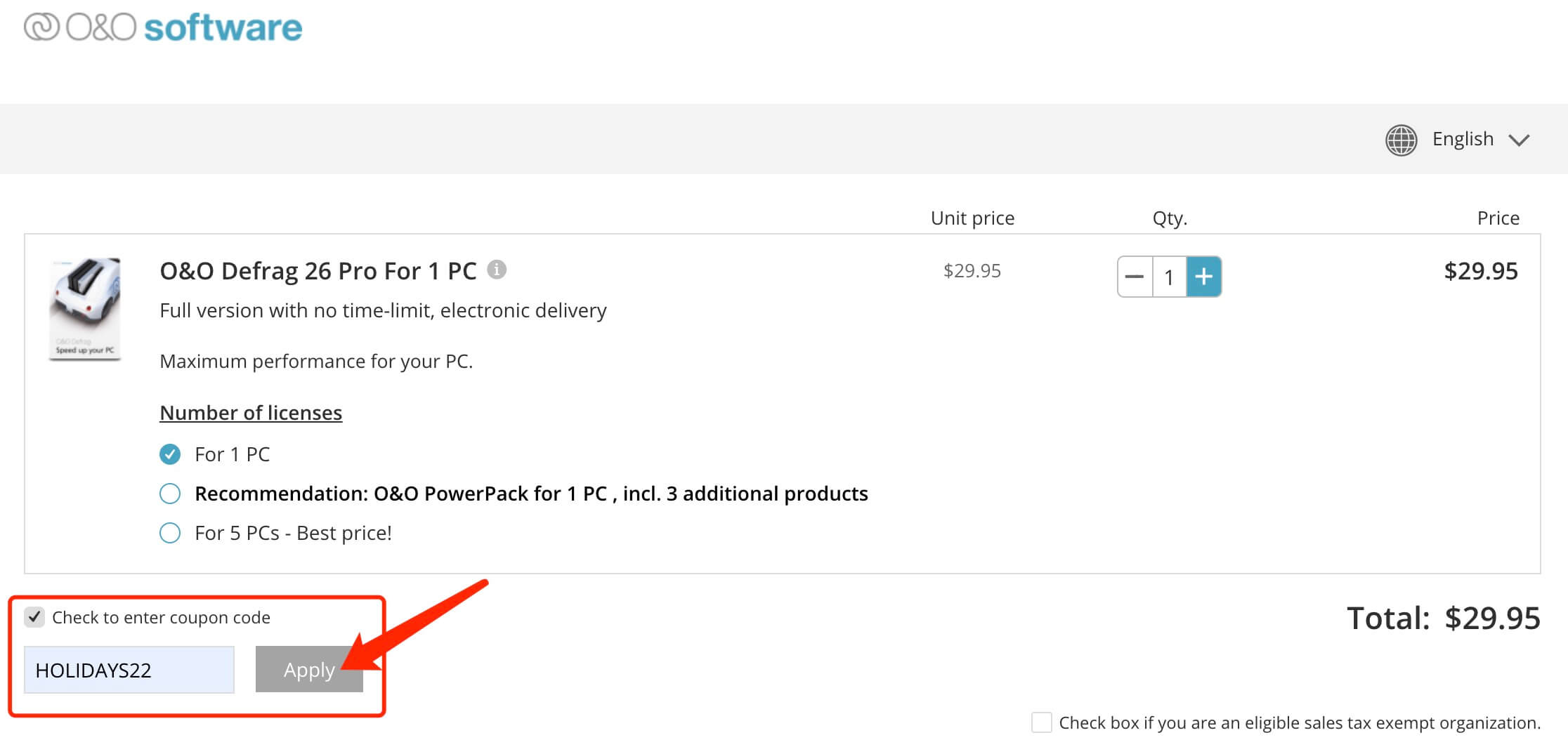Click the chevron next to English
Viewport: 1568px width, 747px height.
click(1520, 140)
